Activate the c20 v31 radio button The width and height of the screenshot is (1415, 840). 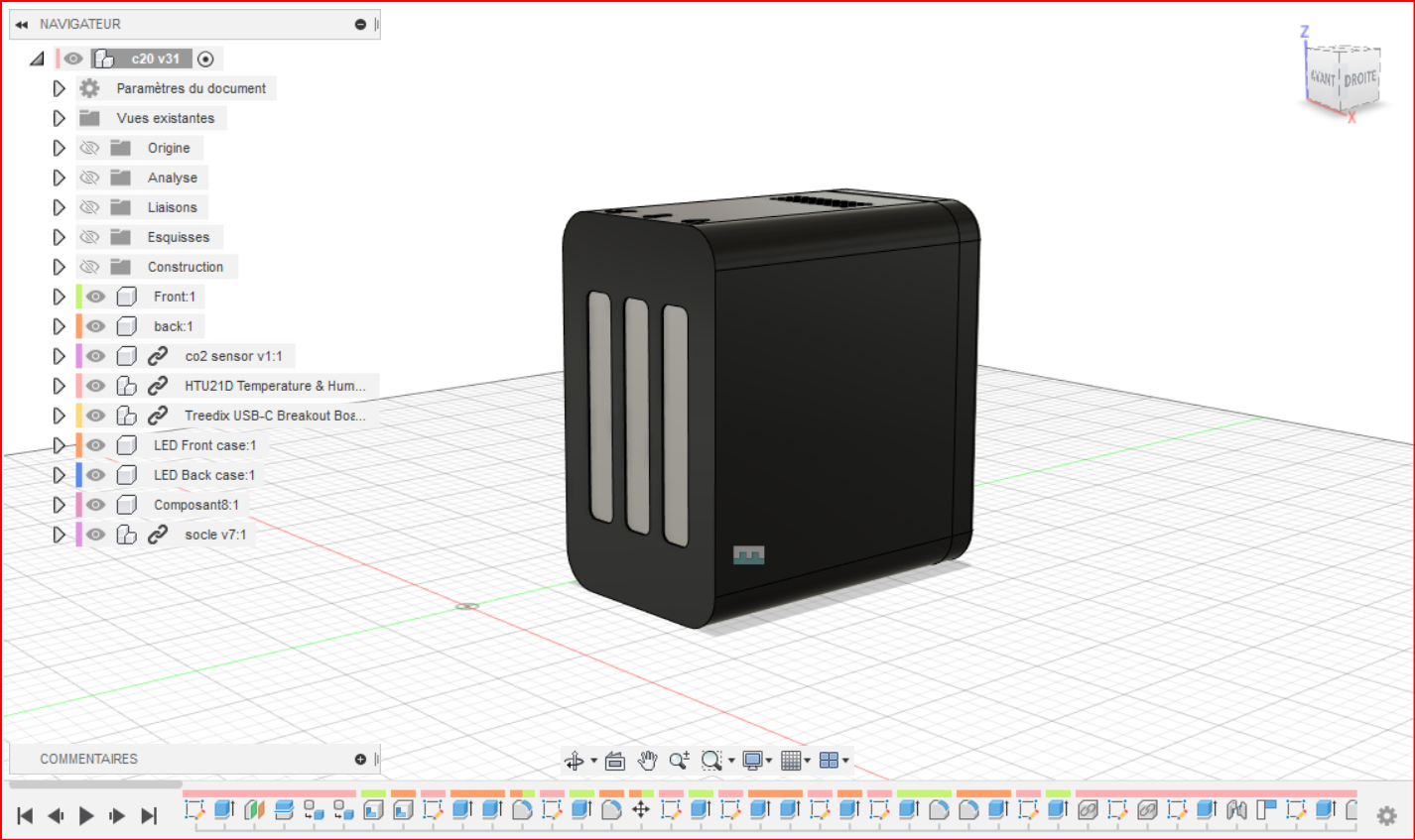click(205, 60)
